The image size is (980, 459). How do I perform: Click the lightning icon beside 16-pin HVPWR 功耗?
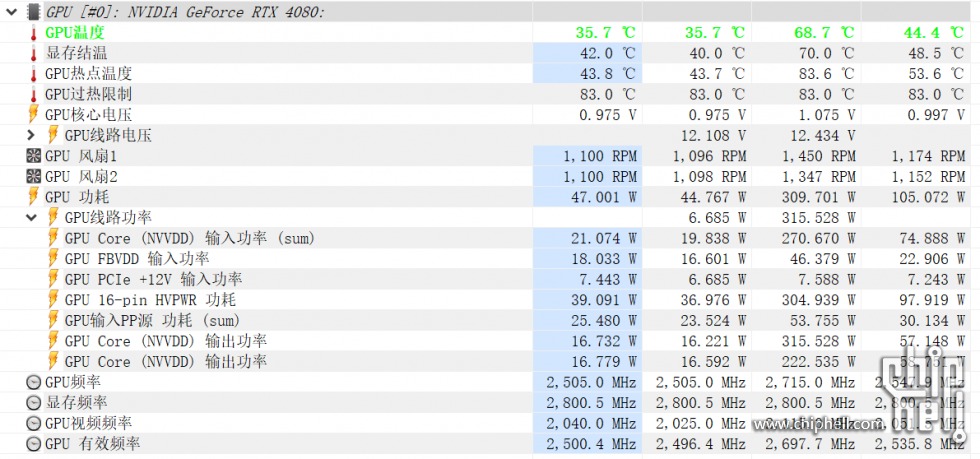tap(54, 300)
